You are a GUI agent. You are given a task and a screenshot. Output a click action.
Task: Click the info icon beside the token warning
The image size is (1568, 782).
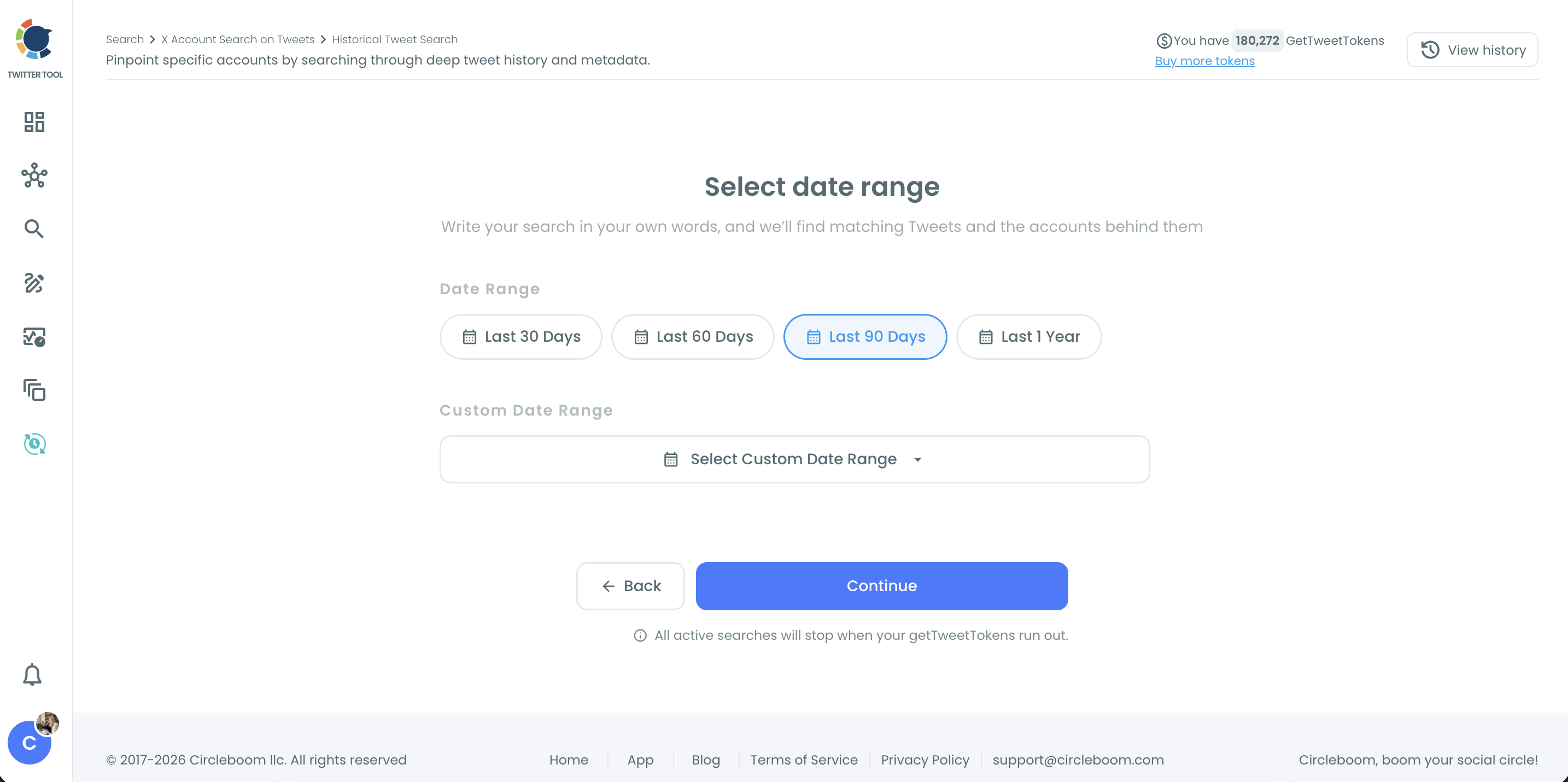tap(640, 636)
